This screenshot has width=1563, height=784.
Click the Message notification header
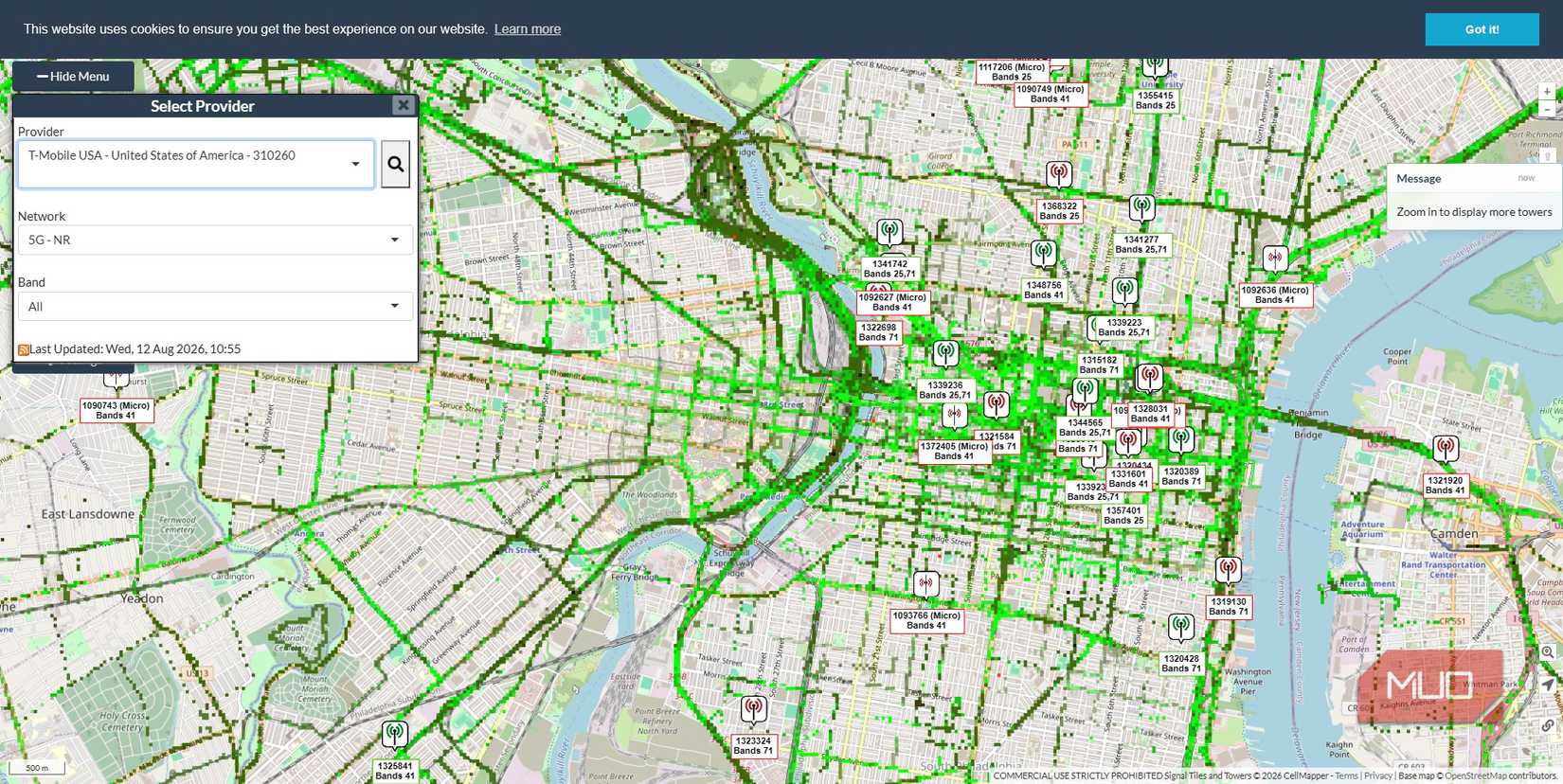point(1472,178)
